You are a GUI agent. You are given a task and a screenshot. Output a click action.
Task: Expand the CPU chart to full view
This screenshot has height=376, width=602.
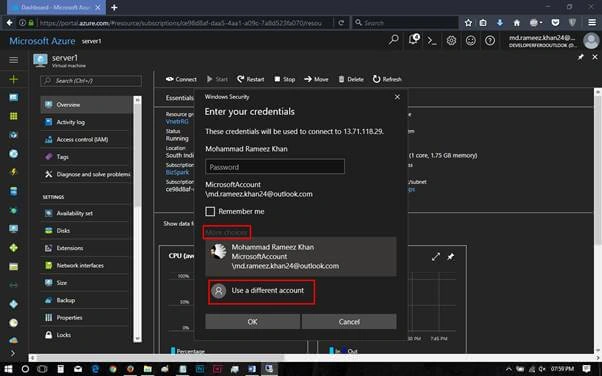coord(436,257)
